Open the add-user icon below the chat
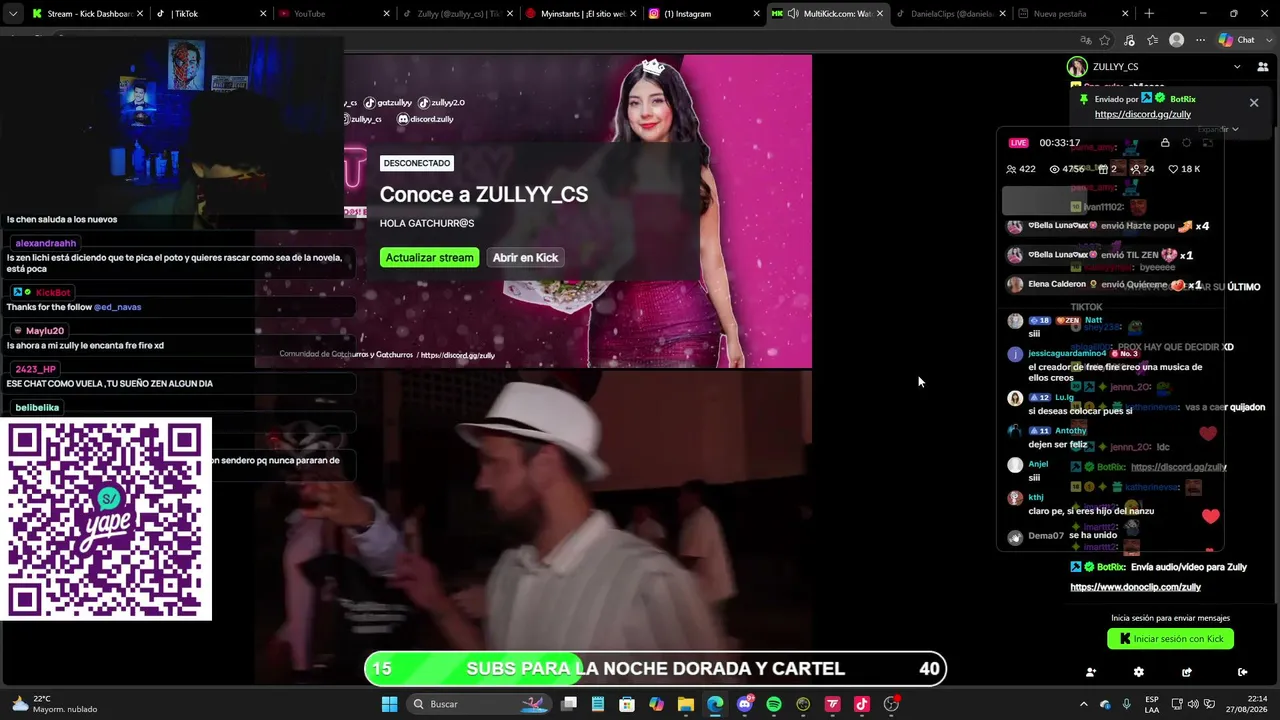This screenshot has height=720, width=1280. point(1091,672)
